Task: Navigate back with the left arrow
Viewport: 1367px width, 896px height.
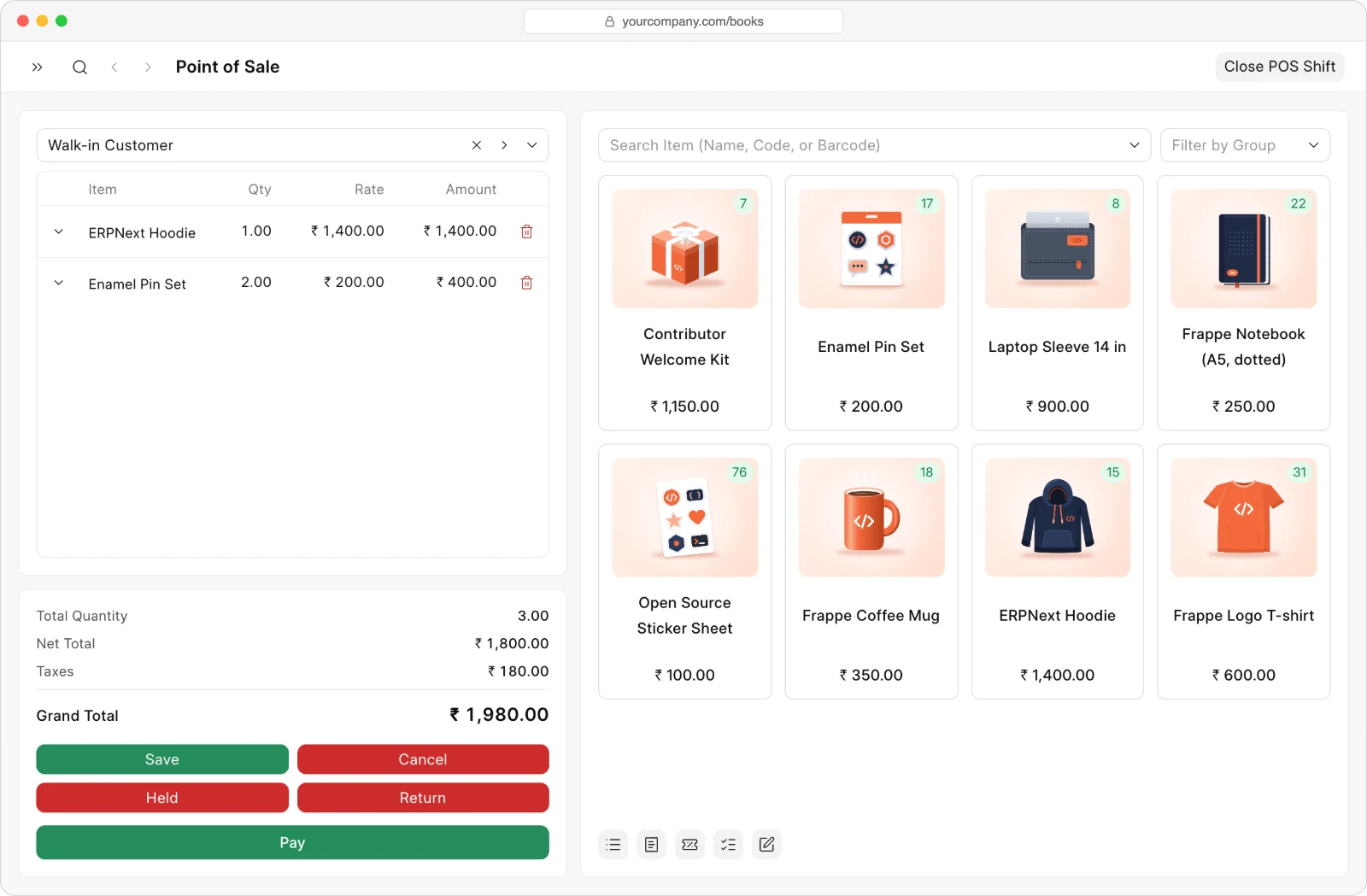Action: 114,67
